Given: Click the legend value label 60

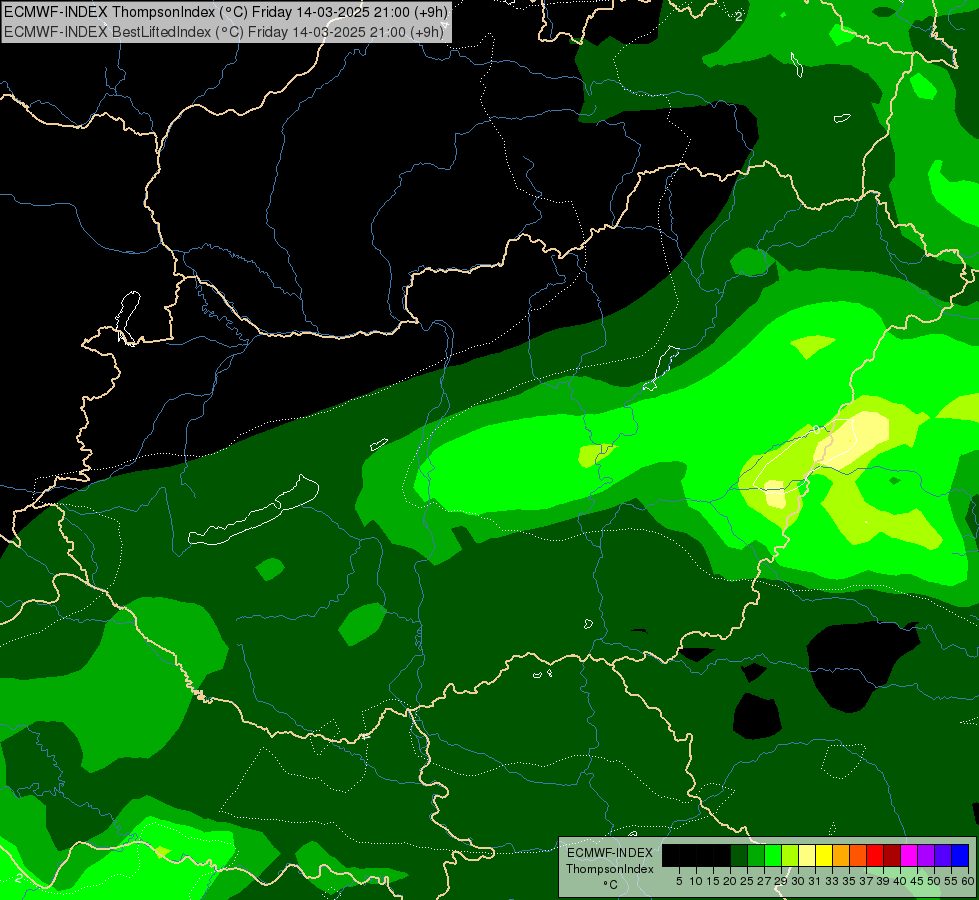Looking at the screenshot, I should click(x=967, y=881).
